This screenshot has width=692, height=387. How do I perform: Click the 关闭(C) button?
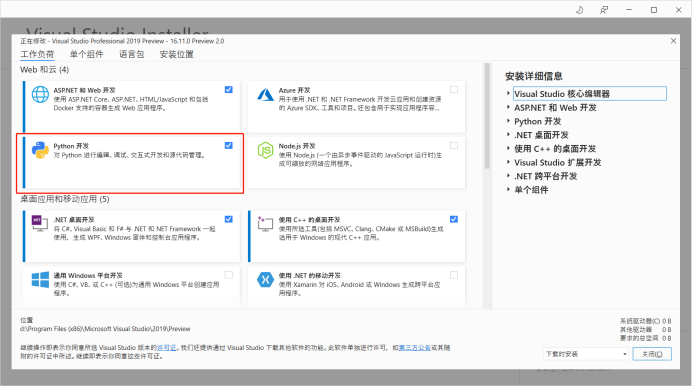tap(652, 354)
